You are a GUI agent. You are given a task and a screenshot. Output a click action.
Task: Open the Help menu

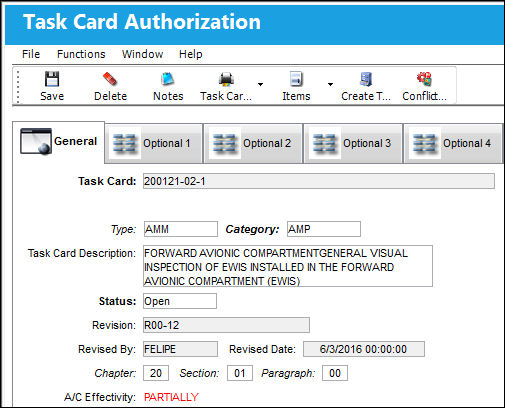[x=190, y=54]
